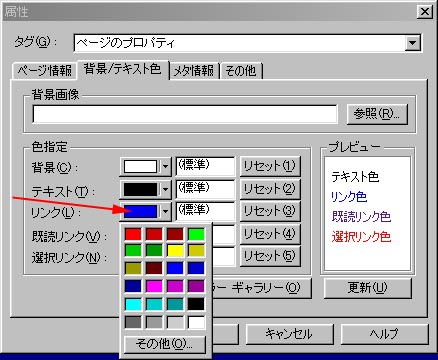Pick the bright red palette swatch
This screenshot has height=360, width=438.
click(133, 234)
